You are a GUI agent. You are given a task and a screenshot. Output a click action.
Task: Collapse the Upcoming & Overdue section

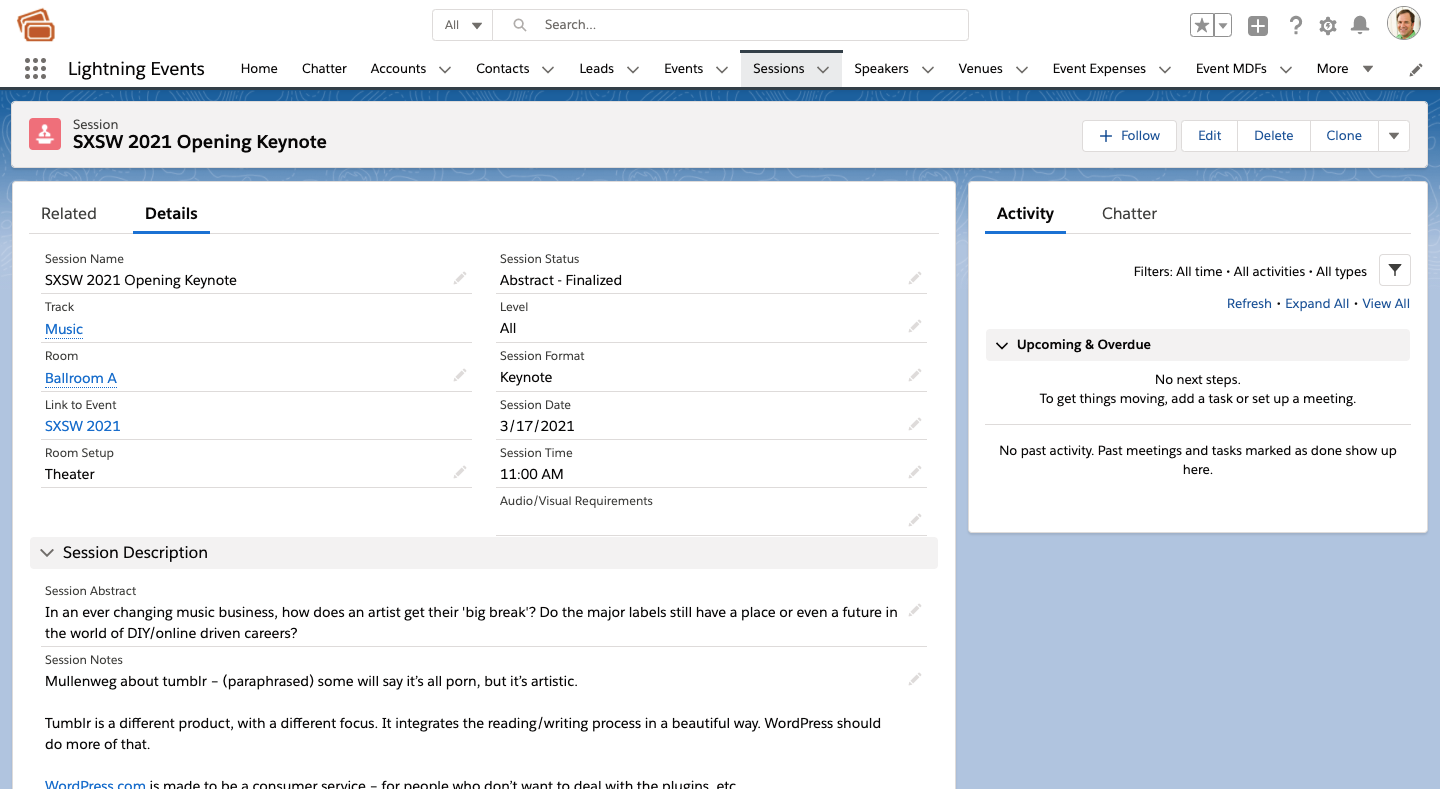click(x=1002, y=345)
